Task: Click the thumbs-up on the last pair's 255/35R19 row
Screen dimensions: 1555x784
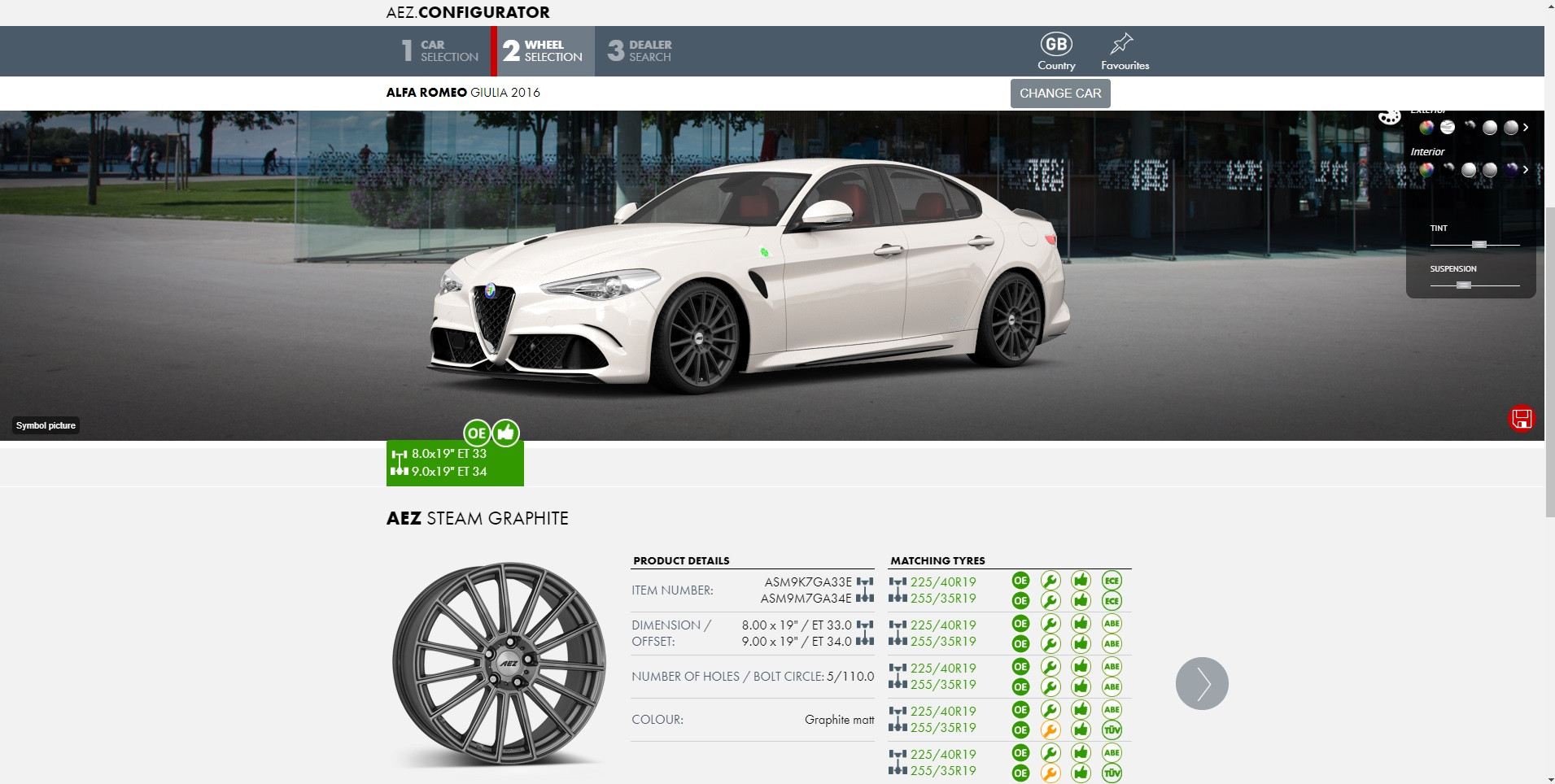Action: click(x=1081, y=773)
